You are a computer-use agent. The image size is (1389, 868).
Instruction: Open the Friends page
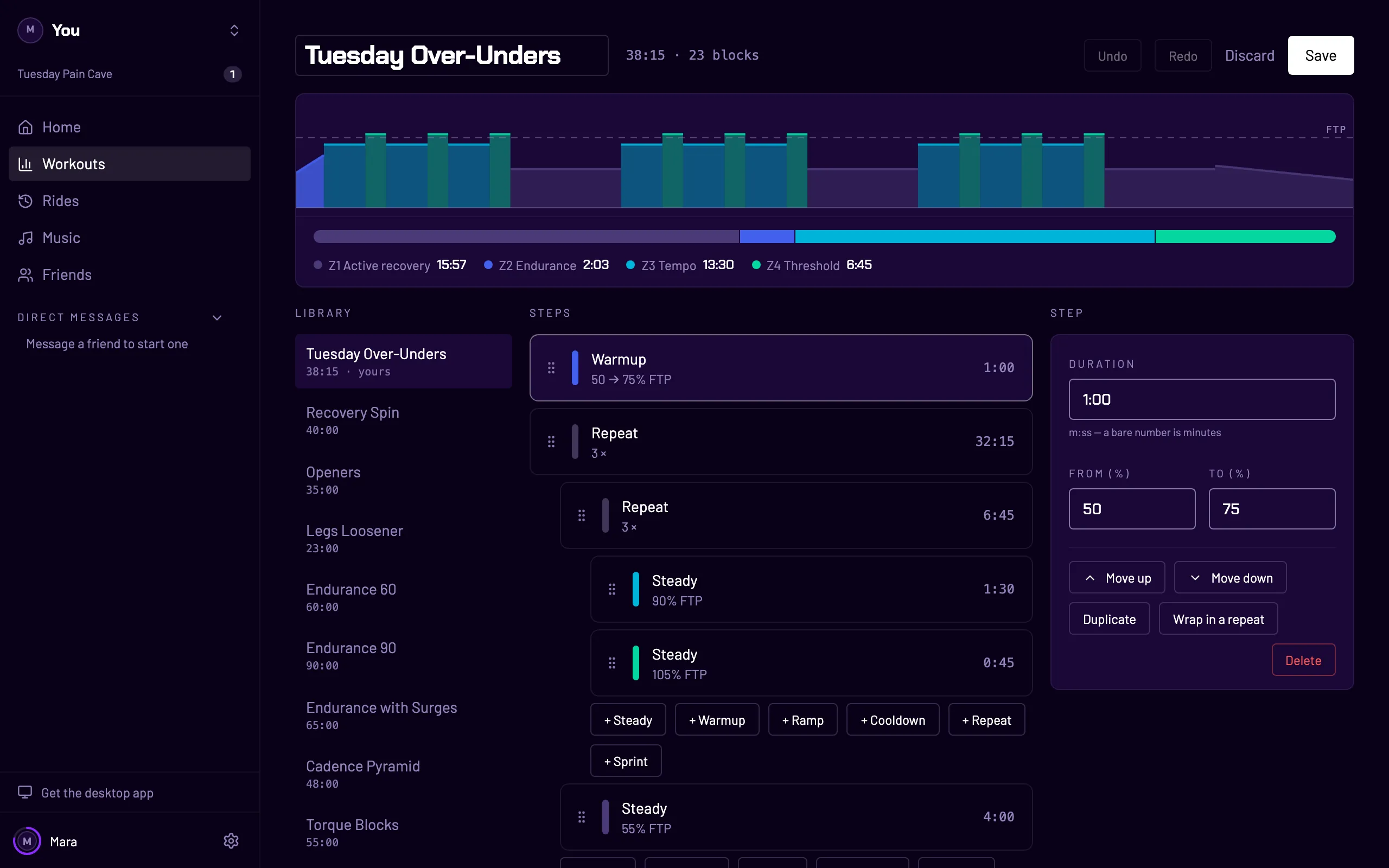(x=130, y=275)
